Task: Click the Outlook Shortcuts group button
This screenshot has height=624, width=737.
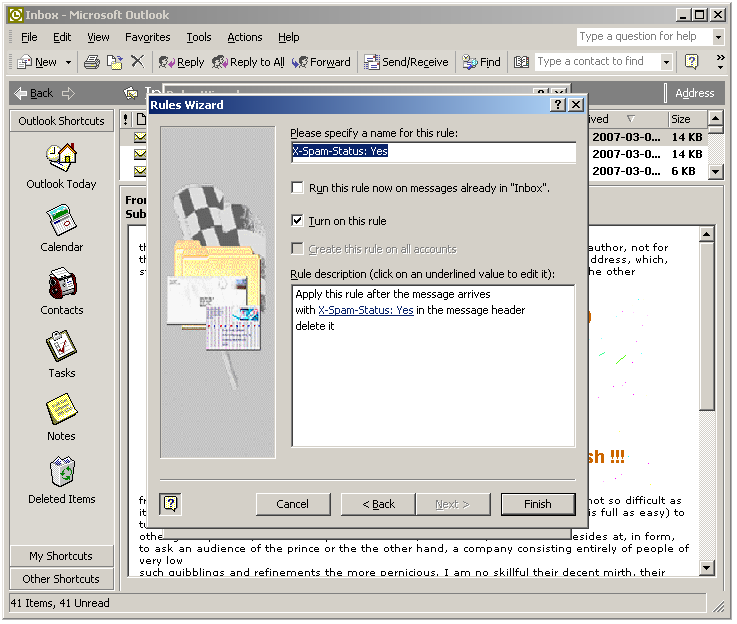Action: tap(62, 121)
